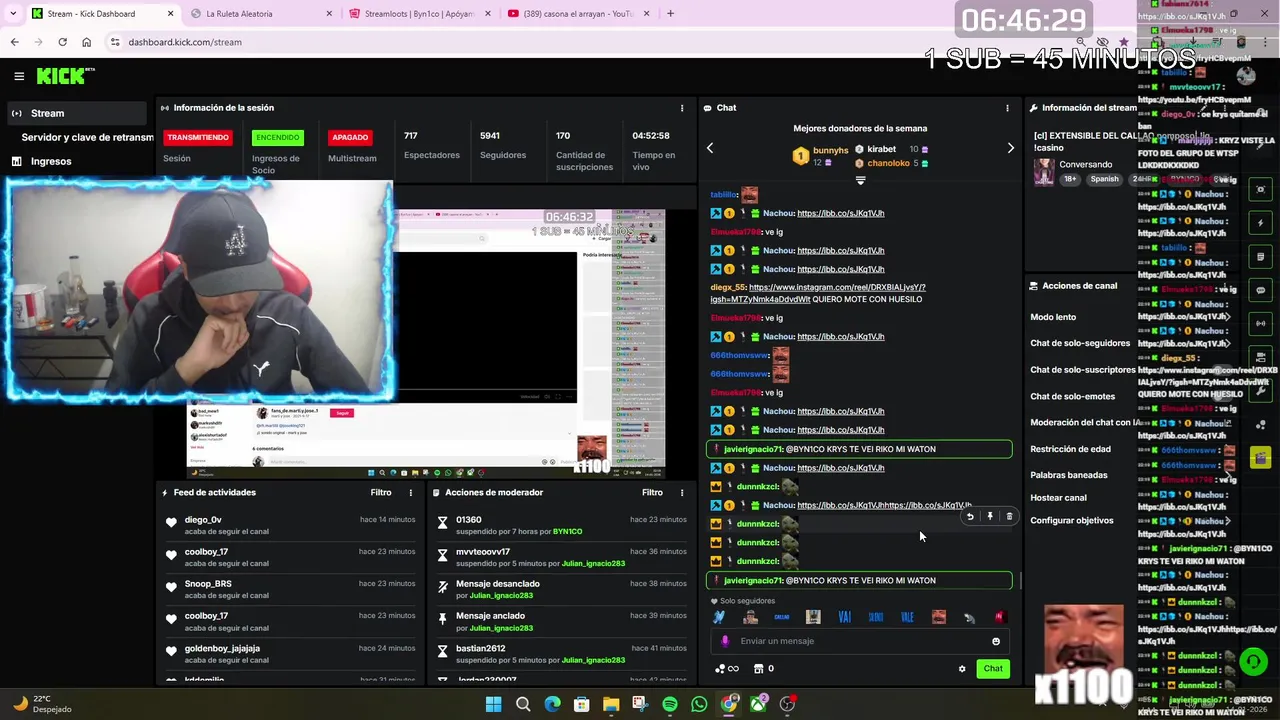Open Servidor y clave de retransmisión
The height and width of the screenshot is (720, 1280).
86,137
